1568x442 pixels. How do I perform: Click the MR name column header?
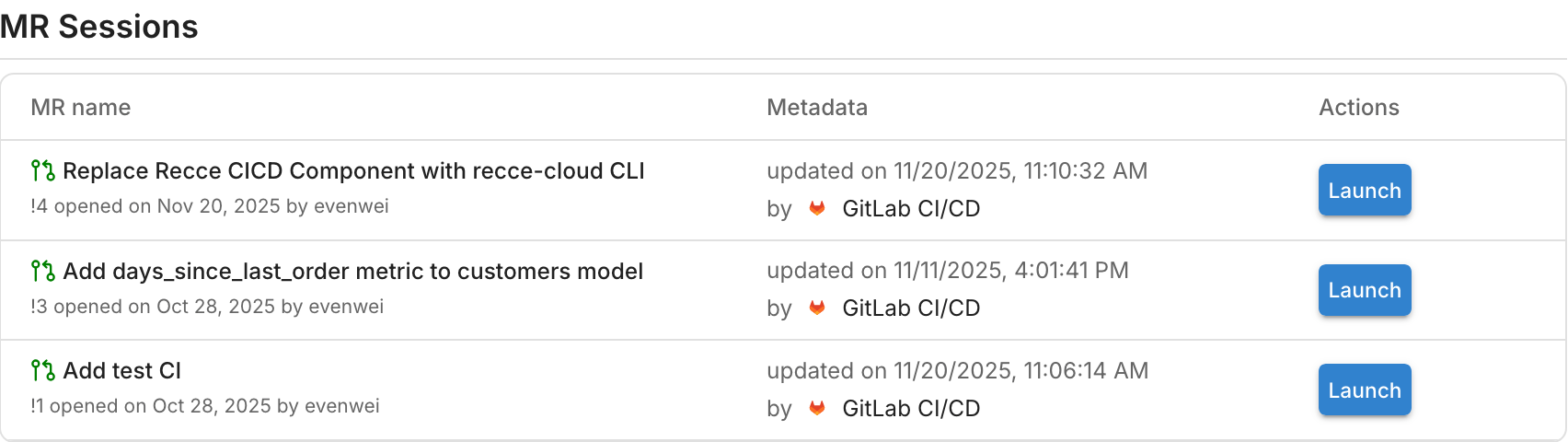click(x=81, y=108)
